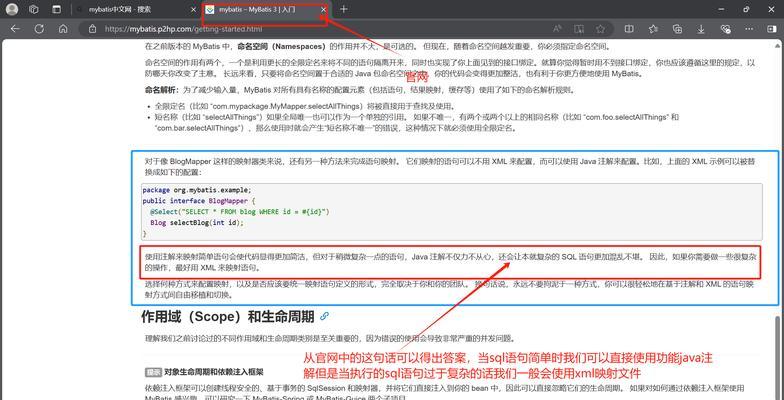Open browser essentials icon
This screenshot has height=400, width=784.
pos(726,29)
